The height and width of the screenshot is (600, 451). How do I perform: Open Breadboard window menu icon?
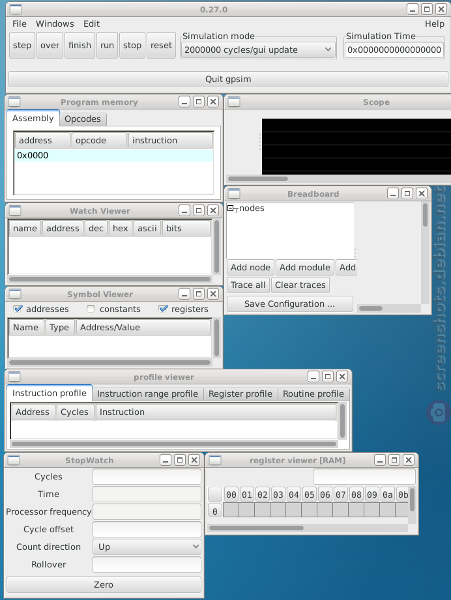234,194
